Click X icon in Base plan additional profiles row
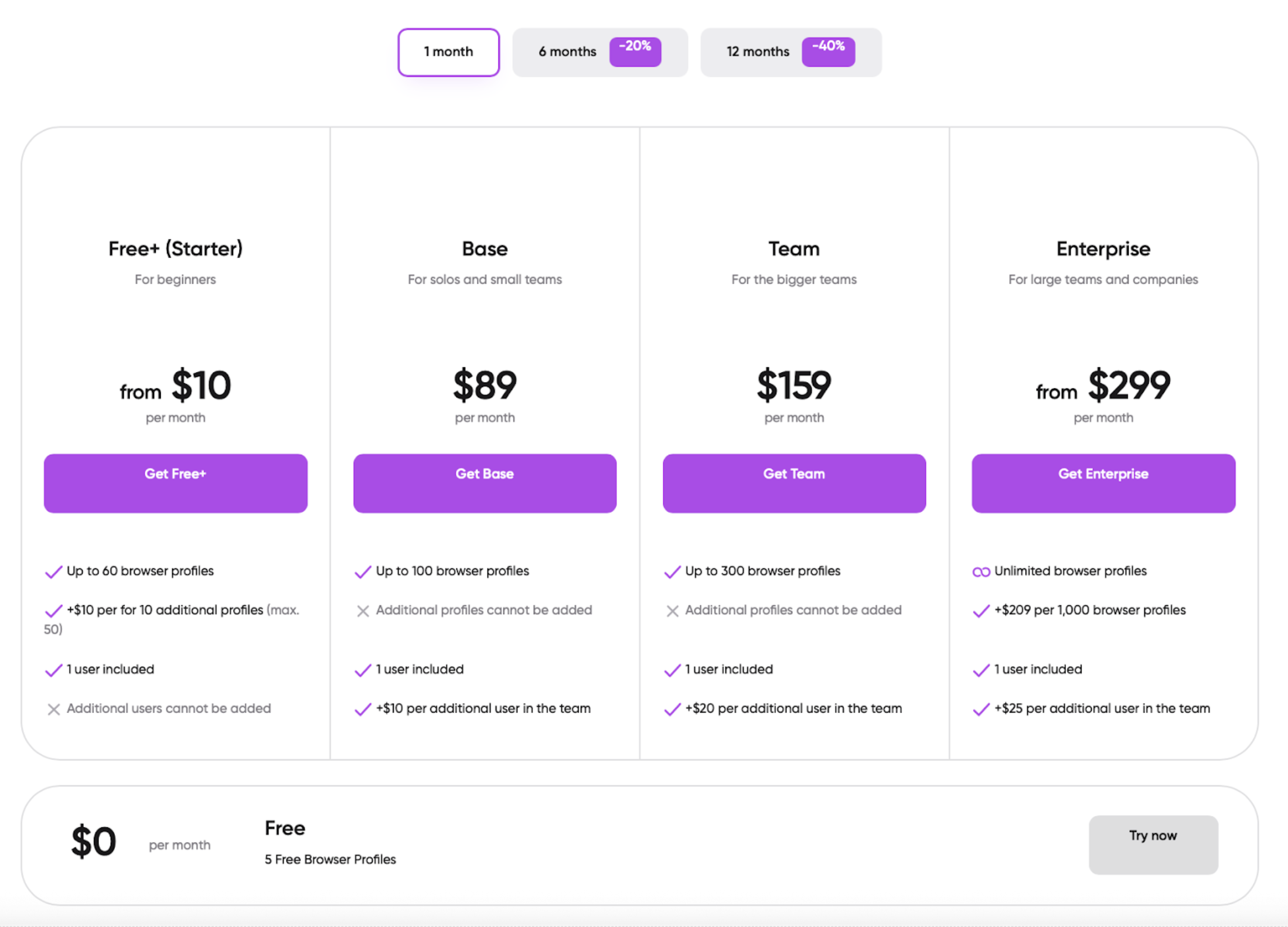This screenshot has width=1288, height=927. click(x=363, y=611)
